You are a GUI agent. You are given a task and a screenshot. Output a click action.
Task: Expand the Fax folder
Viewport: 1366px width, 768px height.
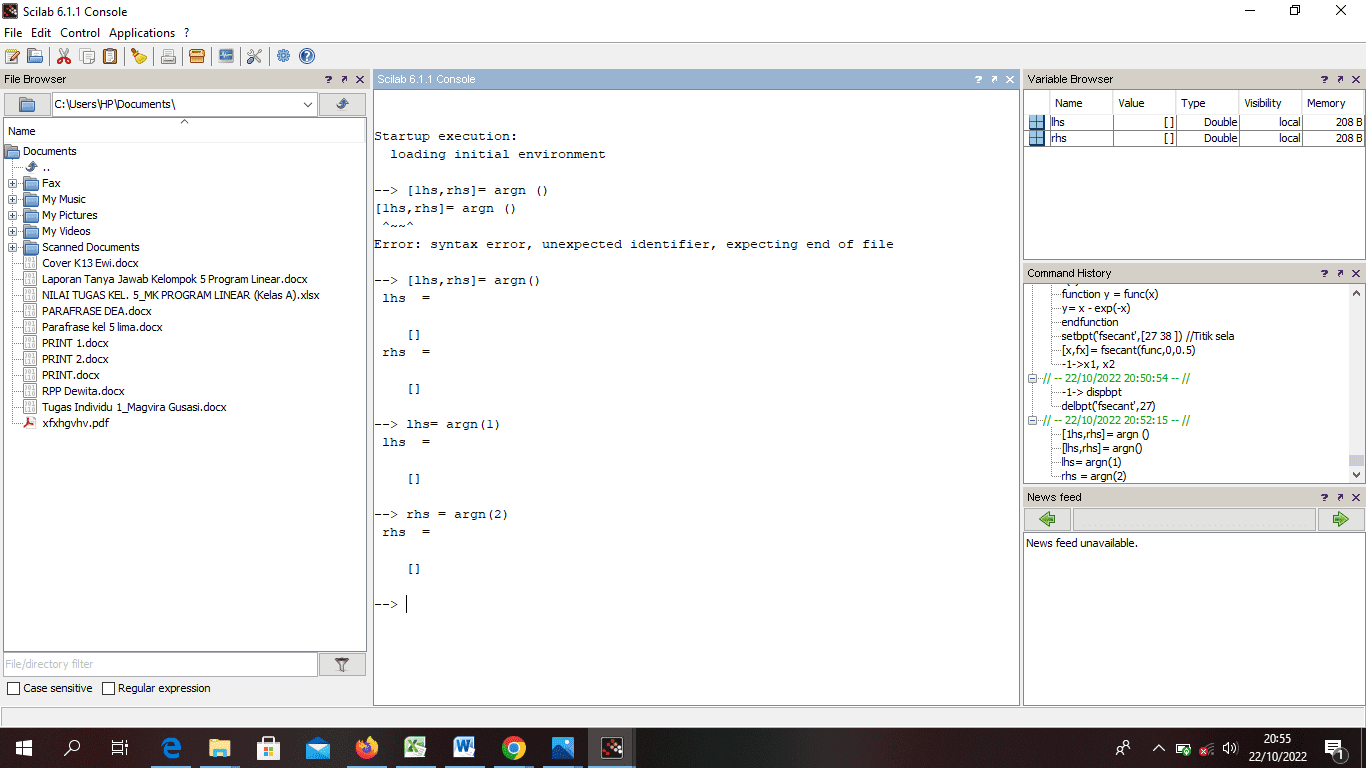tap(12, 184)
